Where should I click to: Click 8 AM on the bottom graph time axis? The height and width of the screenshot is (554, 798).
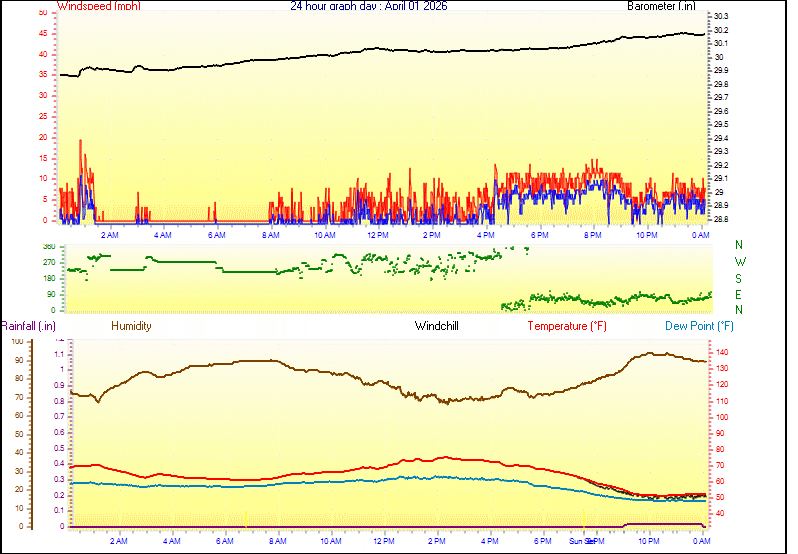[x=278, y=541]
